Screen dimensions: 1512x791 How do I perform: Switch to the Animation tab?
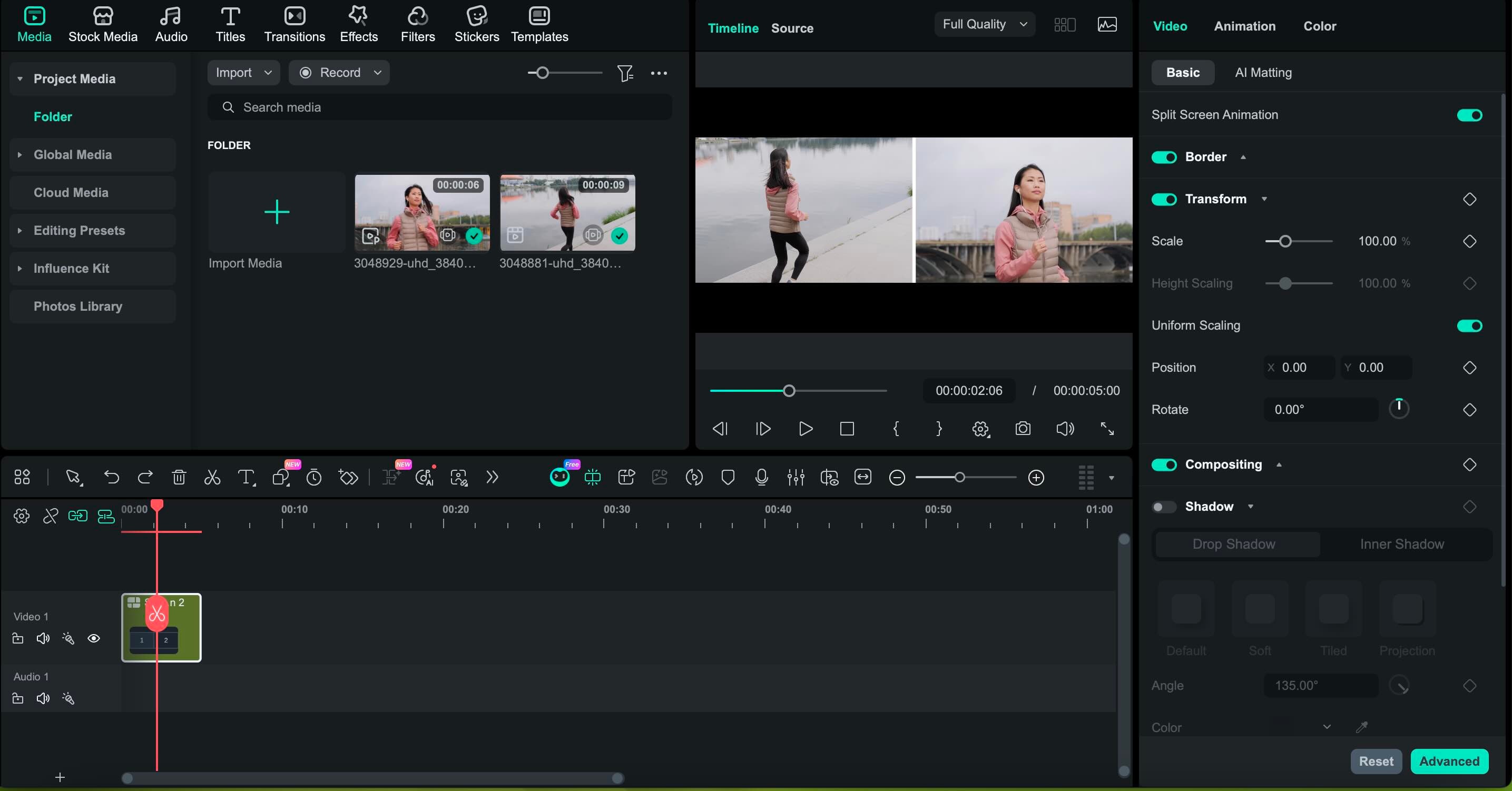[1244, 26]
